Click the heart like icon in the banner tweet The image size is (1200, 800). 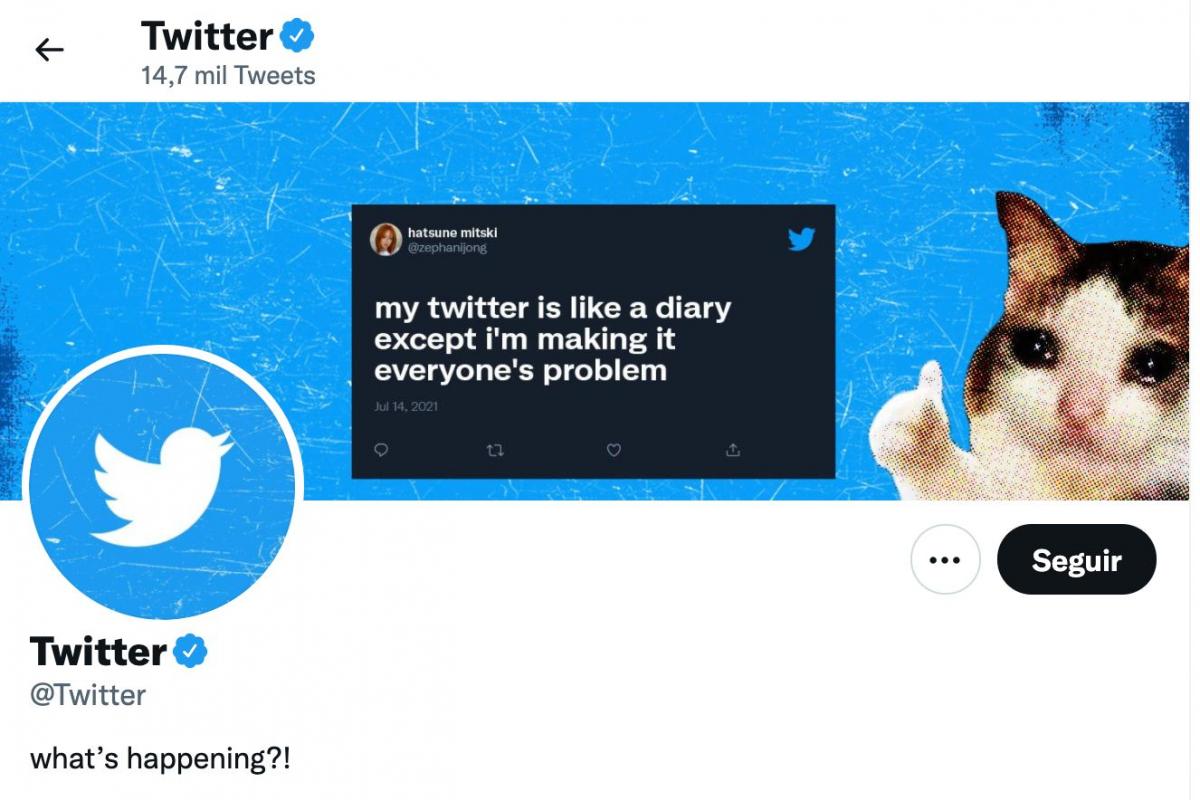(614, 450)
